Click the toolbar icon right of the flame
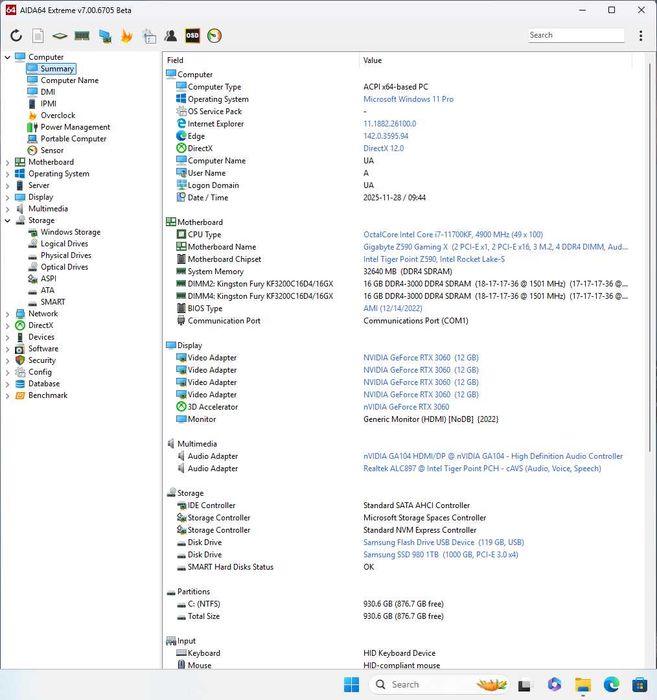 pyautogui.click(x=149, y=36)
